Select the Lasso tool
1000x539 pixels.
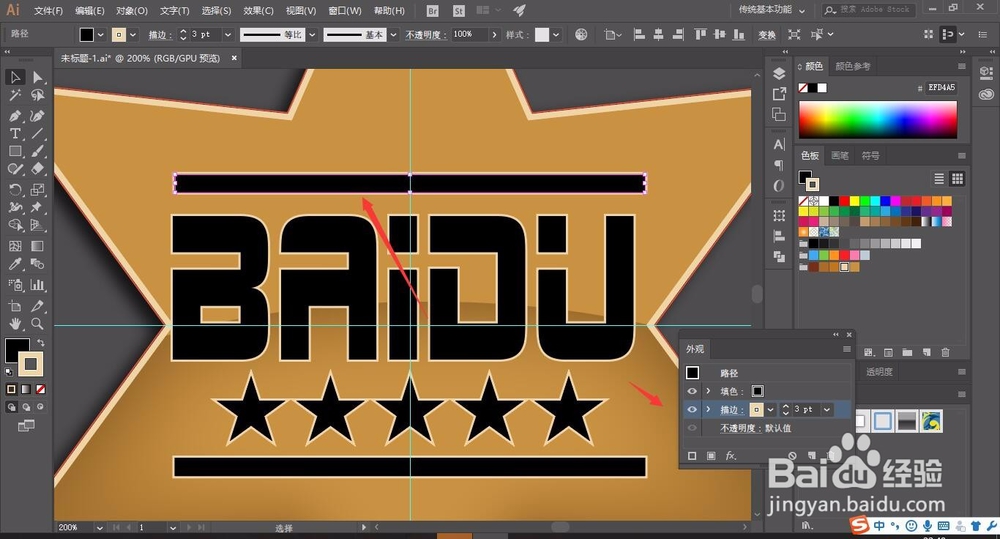coord(38,96)
